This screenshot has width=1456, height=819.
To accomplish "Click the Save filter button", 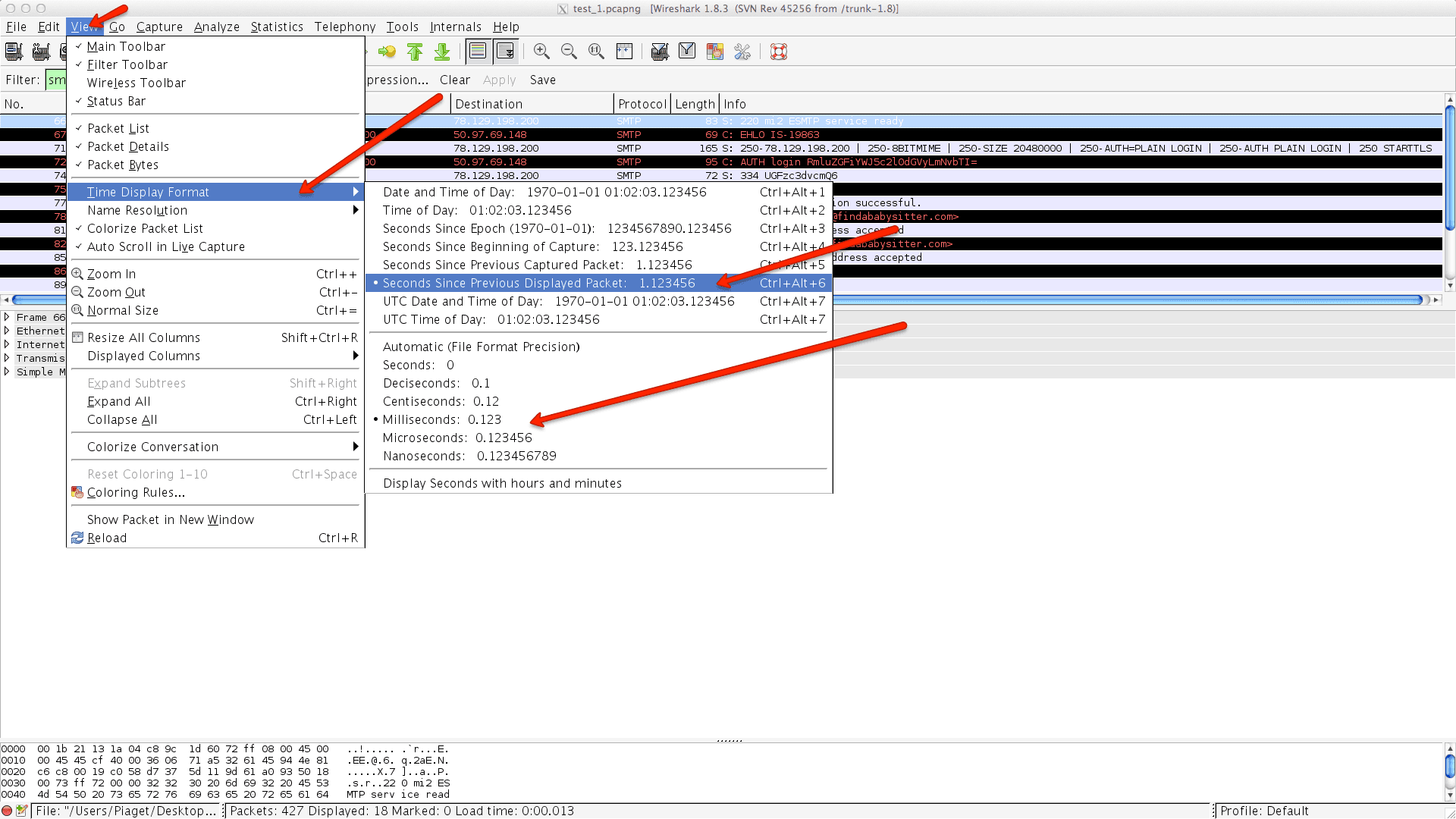I will (x=542, y=80).
